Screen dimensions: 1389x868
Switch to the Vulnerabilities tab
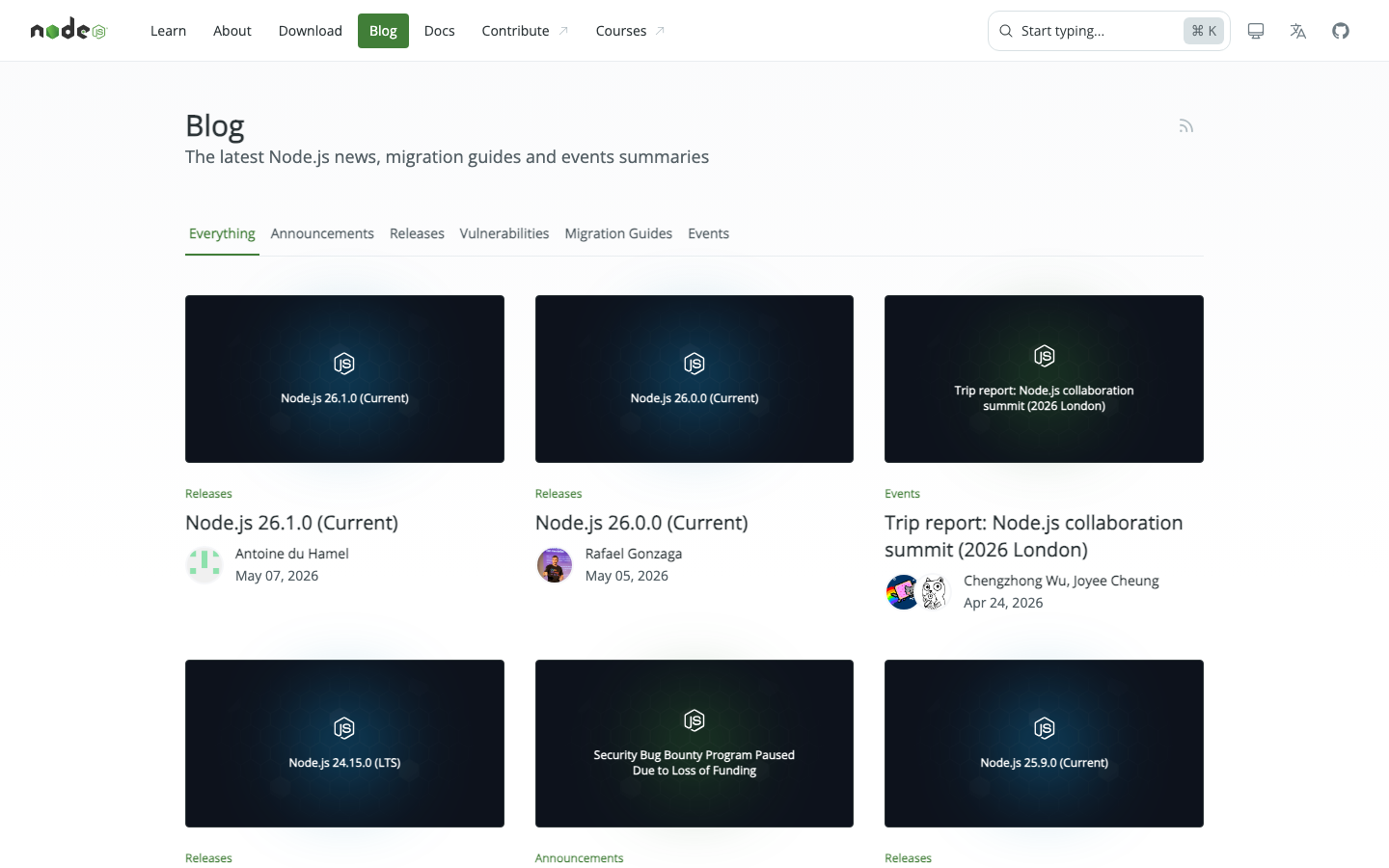504,233
